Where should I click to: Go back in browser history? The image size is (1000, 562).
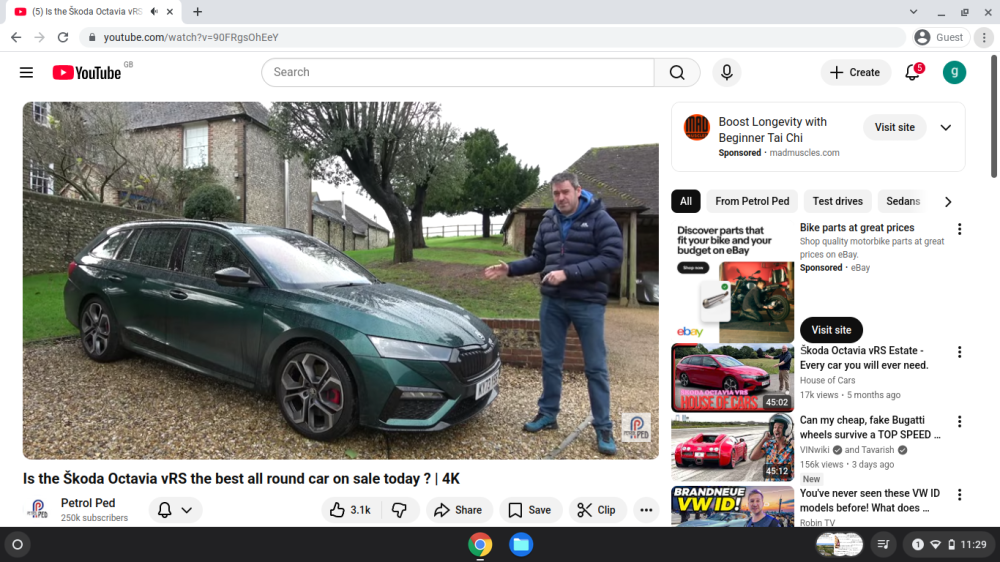16,38
